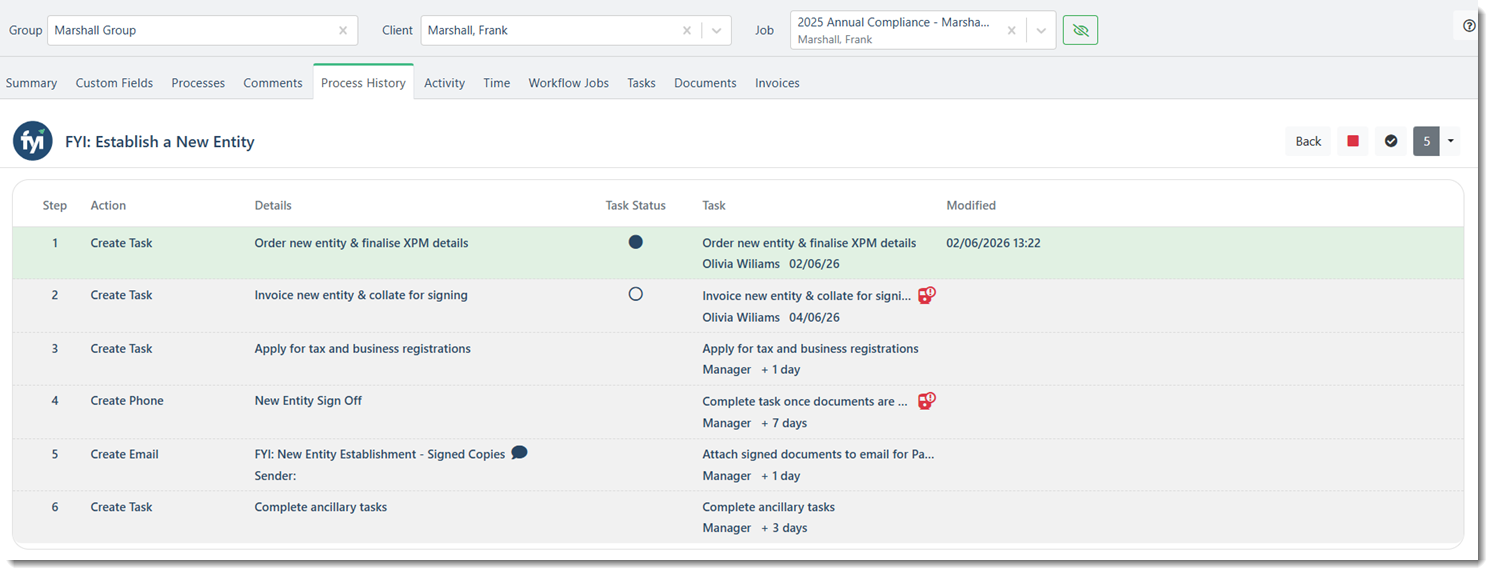
Task: Toggle the green eye visibility button
Action: click(x=1080, y=30)
